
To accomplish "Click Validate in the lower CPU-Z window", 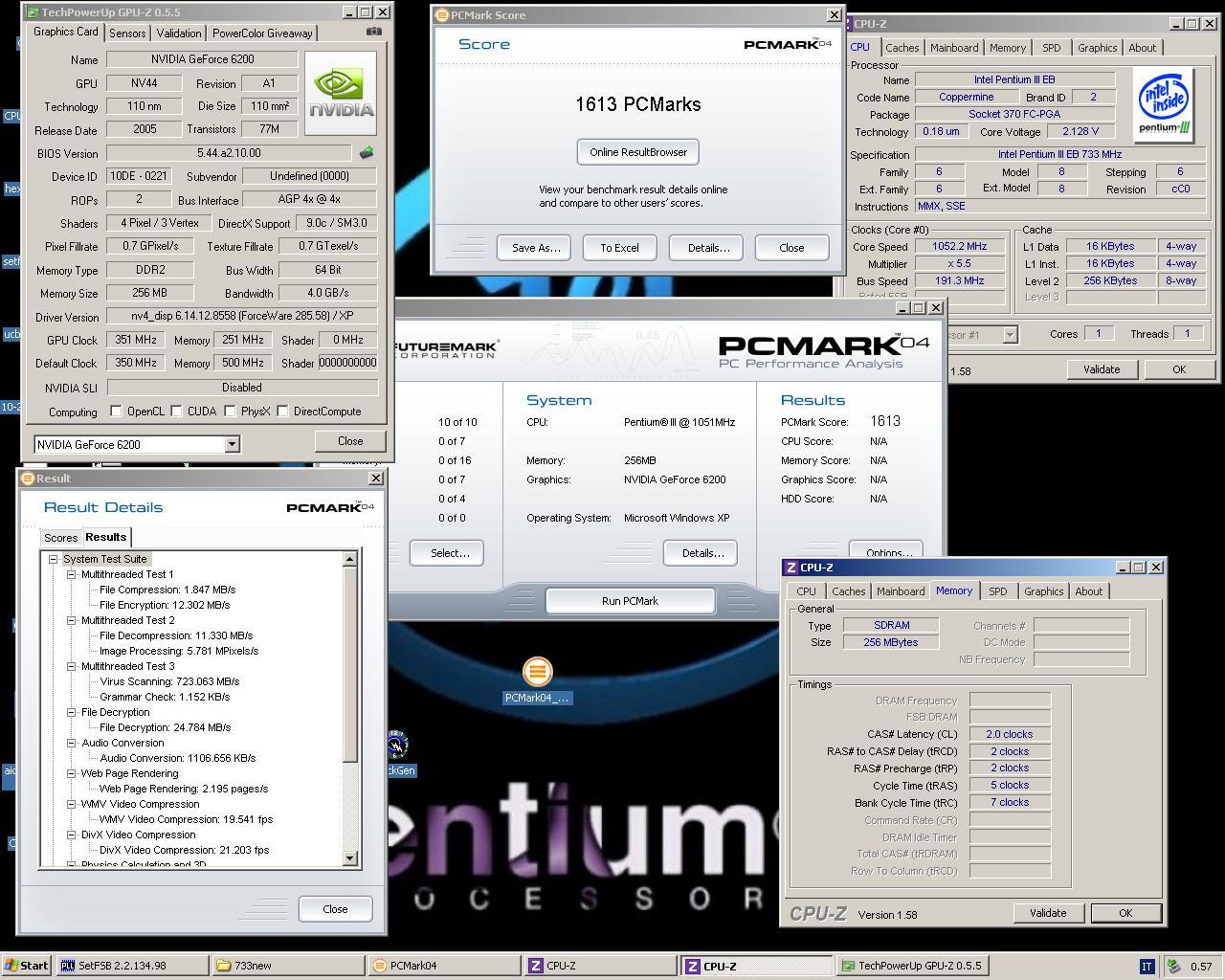I will (1047, 913).
